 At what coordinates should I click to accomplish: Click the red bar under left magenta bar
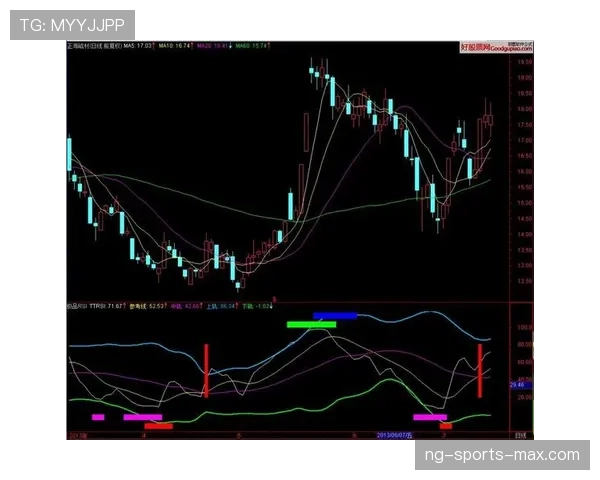158,426
